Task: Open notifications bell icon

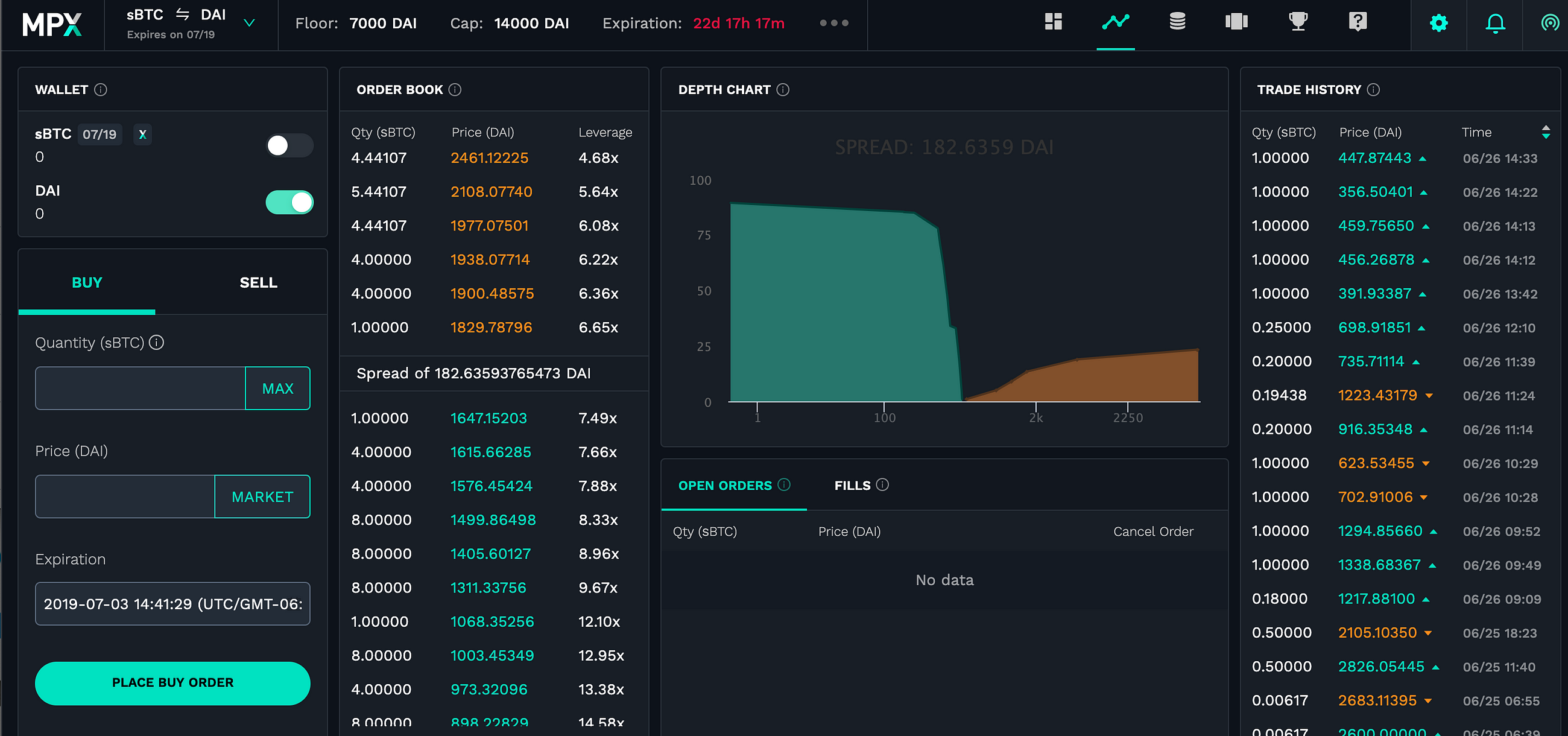Action: [x=1495, y=24]
